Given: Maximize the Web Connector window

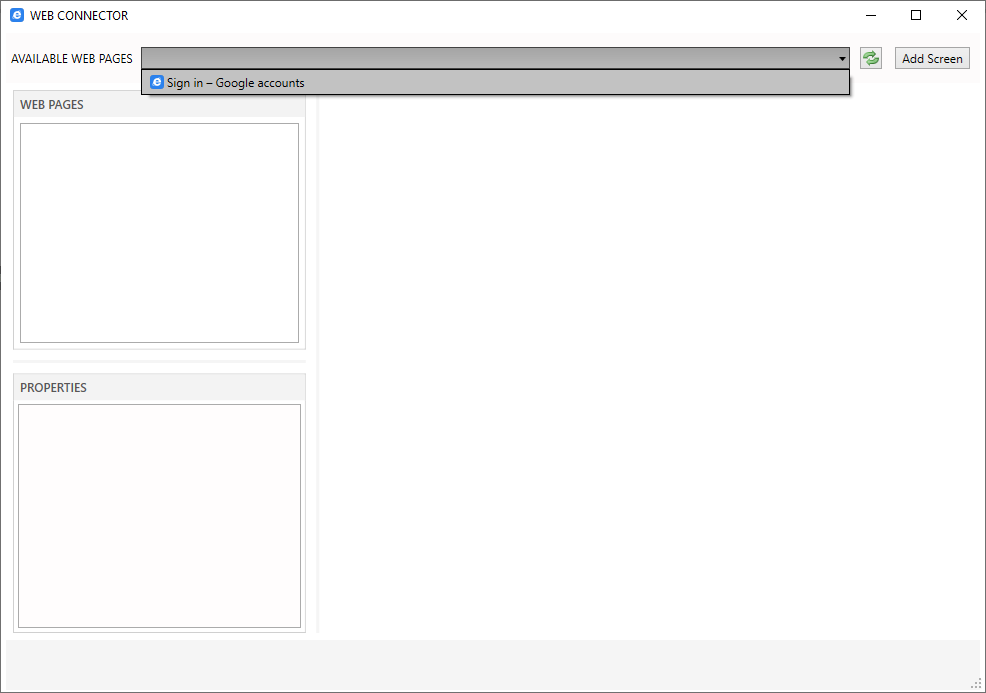Looking at the screenshot, I should click(x=916, y=15).
